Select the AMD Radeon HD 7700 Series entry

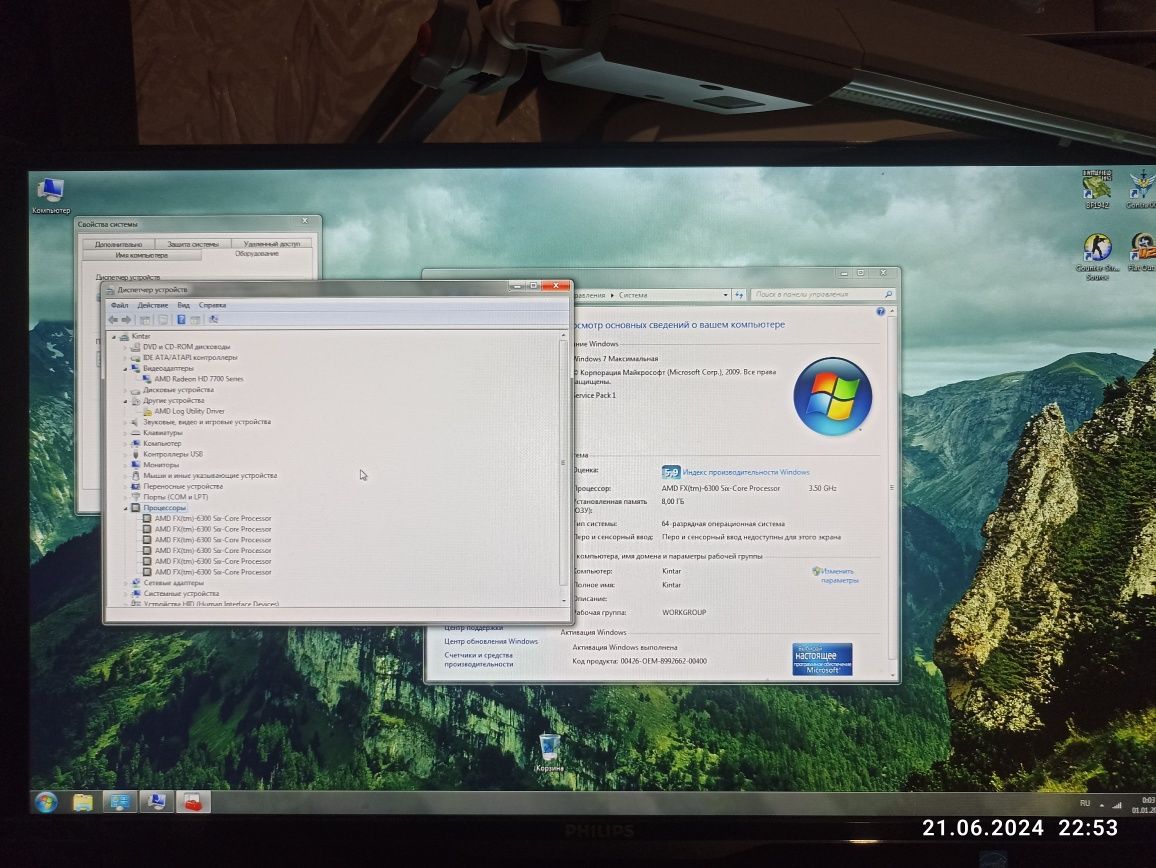(x=198, y=379)
